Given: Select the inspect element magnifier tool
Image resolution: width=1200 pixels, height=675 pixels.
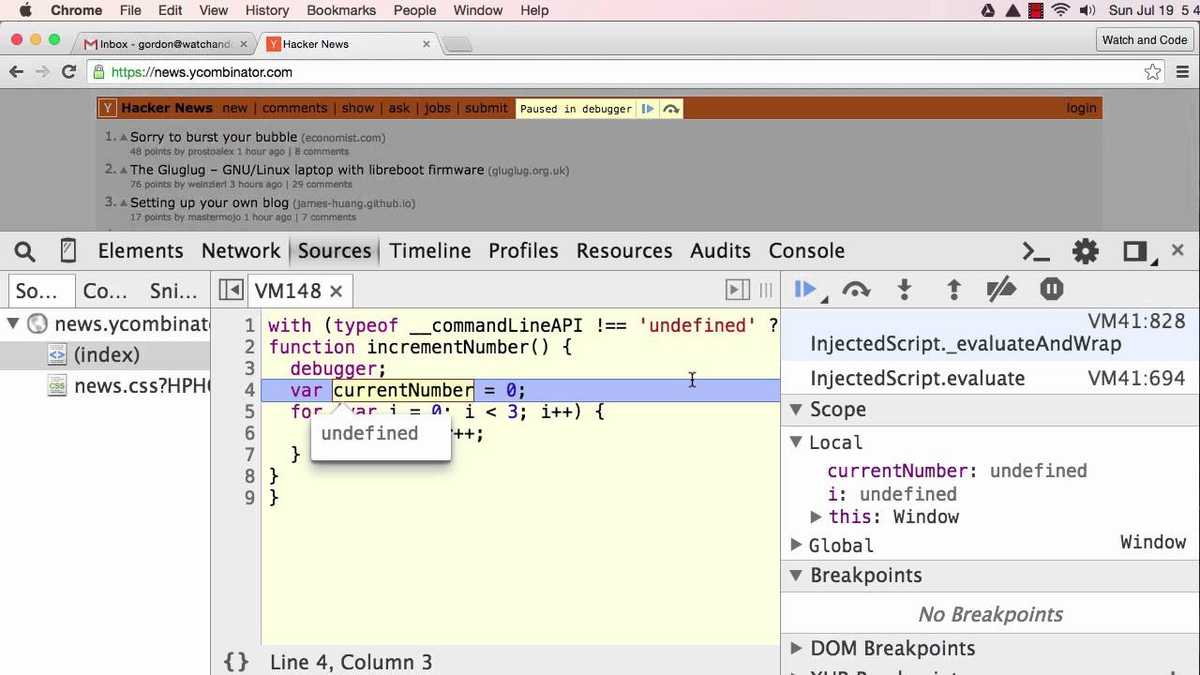Looking at the screenshot, I should 25,251.
